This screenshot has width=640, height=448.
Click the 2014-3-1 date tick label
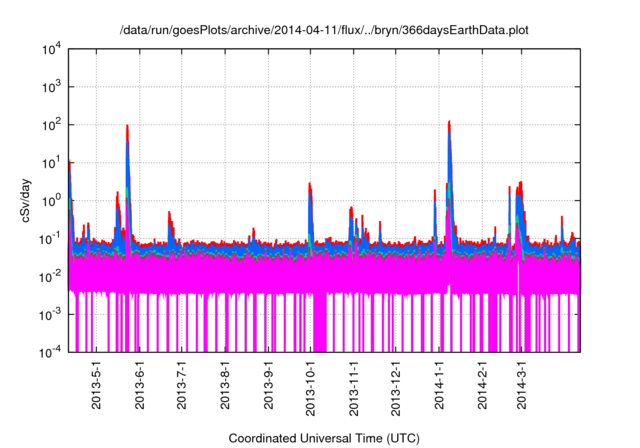(x=522, y=385)
